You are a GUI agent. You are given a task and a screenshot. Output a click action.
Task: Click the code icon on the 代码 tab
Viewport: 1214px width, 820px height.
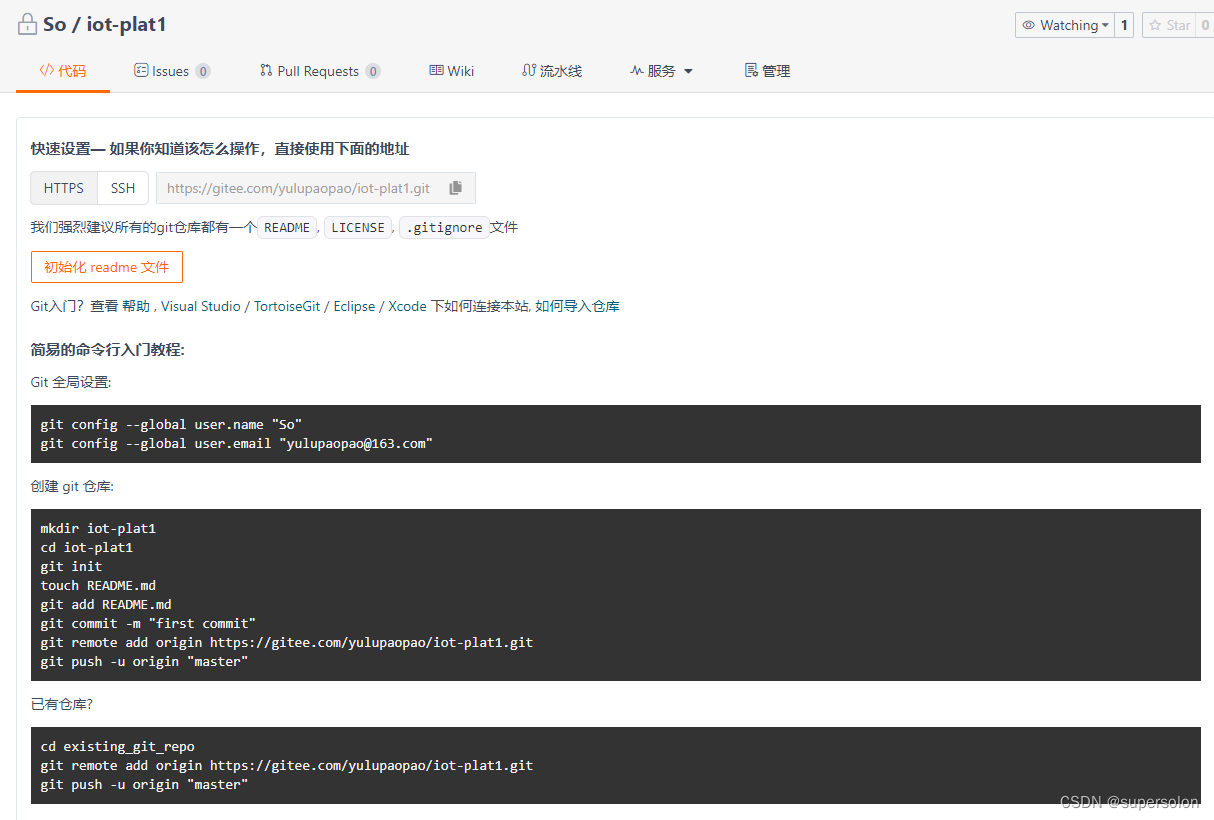(x=44, y=70)
